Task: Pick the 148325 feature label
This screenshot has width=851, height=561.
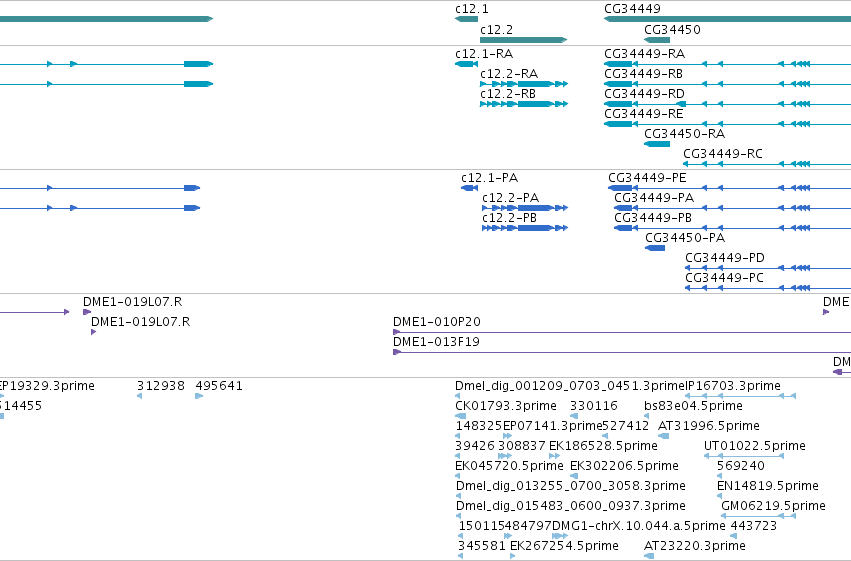Action: (479, 426)
